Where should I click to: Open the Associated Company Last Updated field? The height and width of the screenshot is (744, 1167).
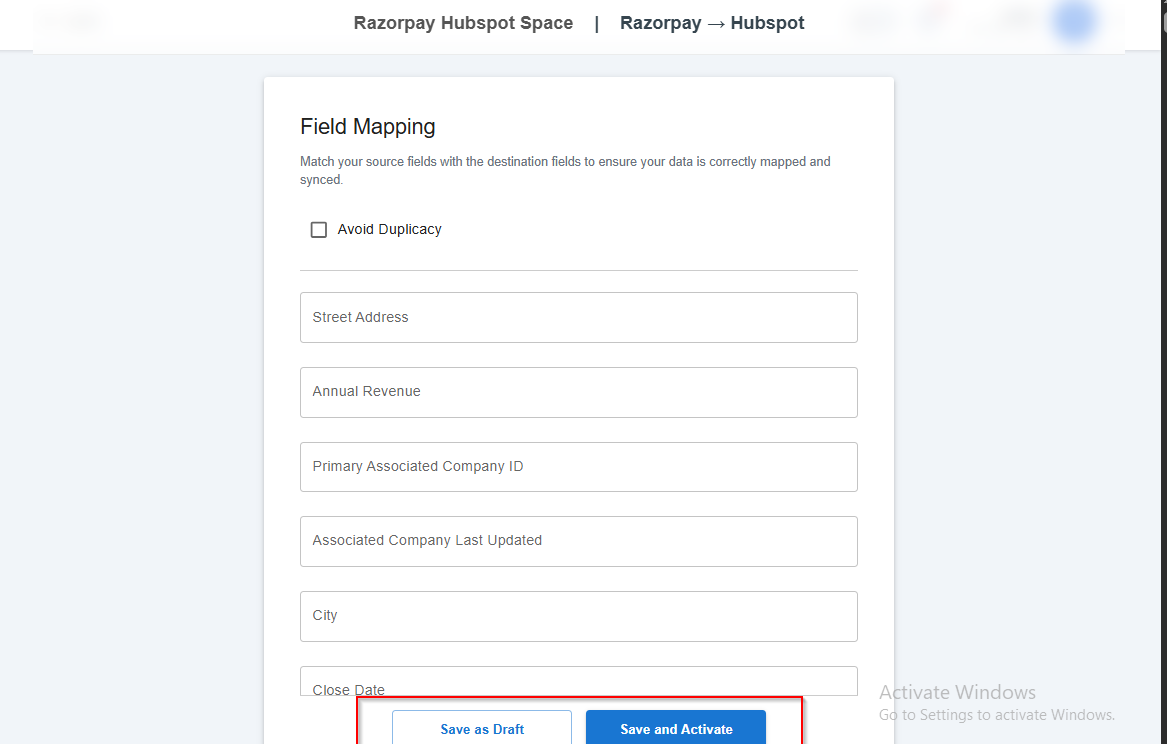578,541
